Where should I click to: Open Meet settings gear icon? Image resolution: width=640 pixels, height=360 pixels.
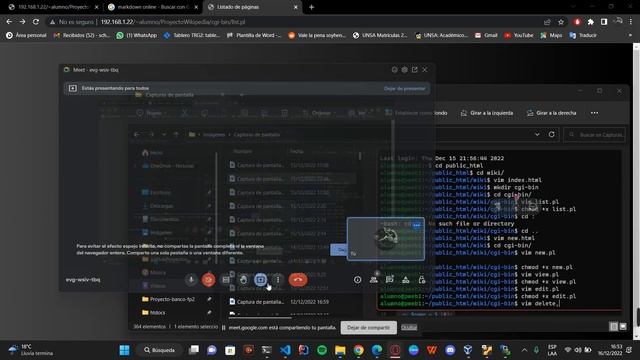(x=404, y=70)
